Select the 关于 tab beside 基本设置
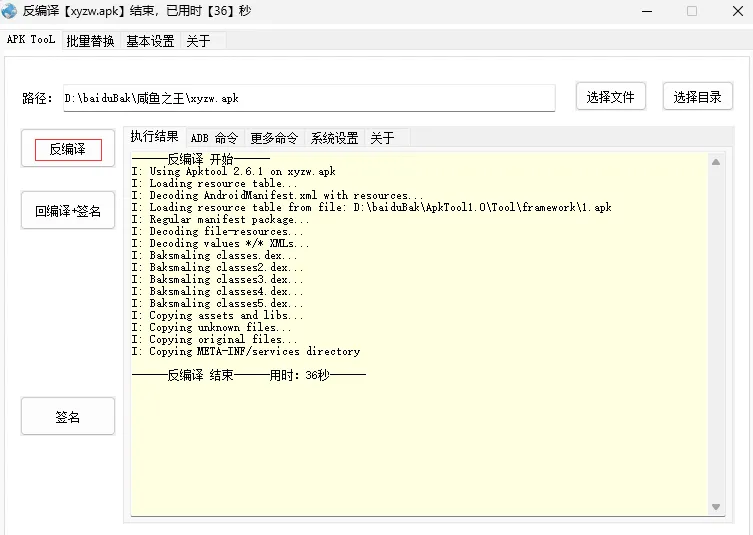 pyautogui.click(x=198, y=41)
